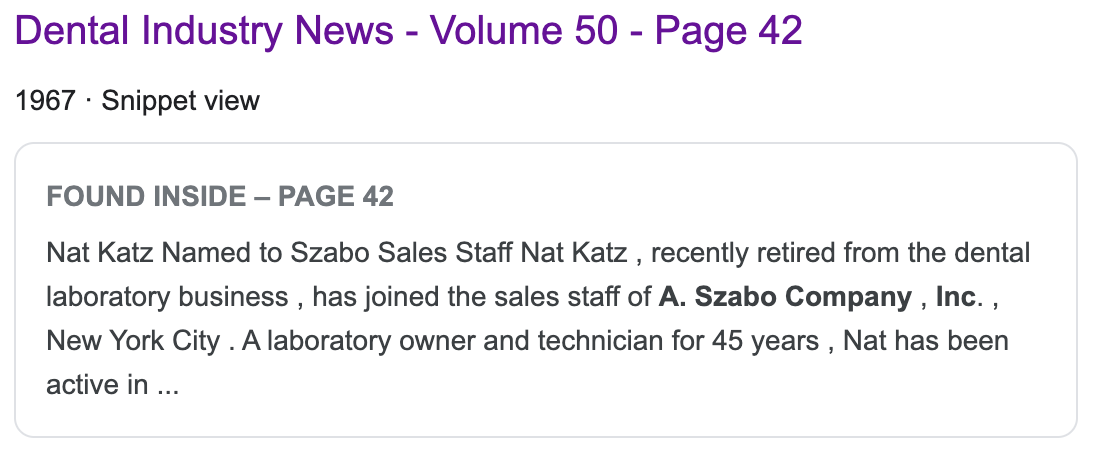Click "Nat has been" in the snippet
The height and width of the screenshot is (452, 1104).
926,341
